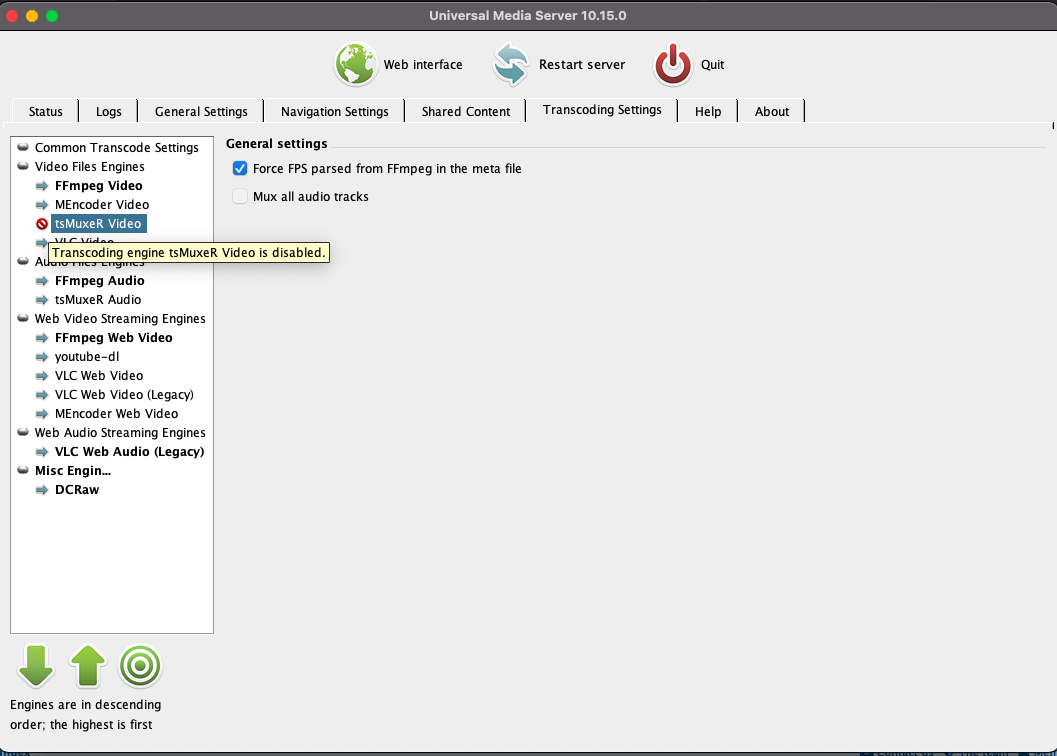Open the Logs tab

[109, 111]
